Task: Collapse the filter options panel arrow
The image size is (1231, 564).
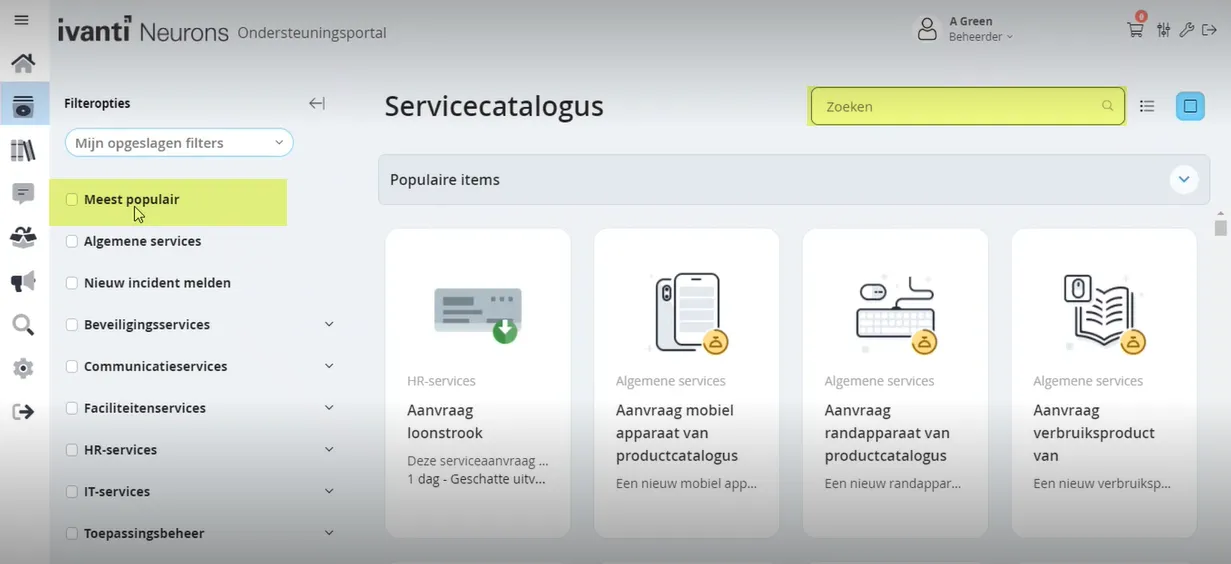Action: pos(317,103)
